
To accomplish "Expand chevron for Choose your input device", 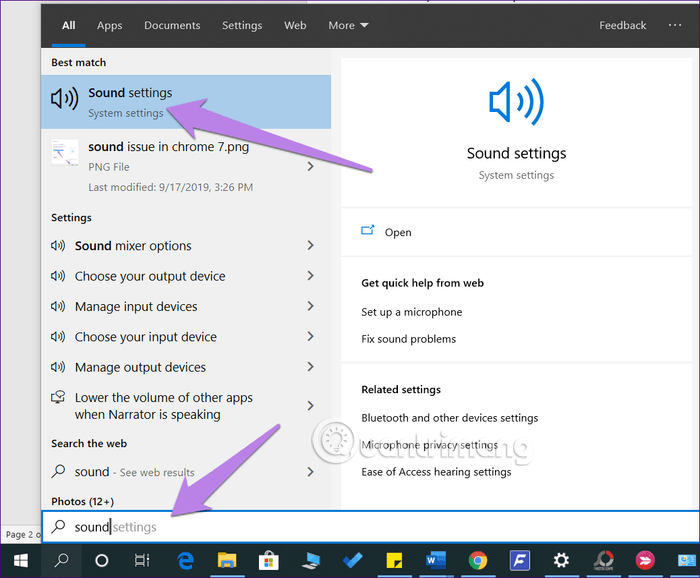I will [311, 336].
